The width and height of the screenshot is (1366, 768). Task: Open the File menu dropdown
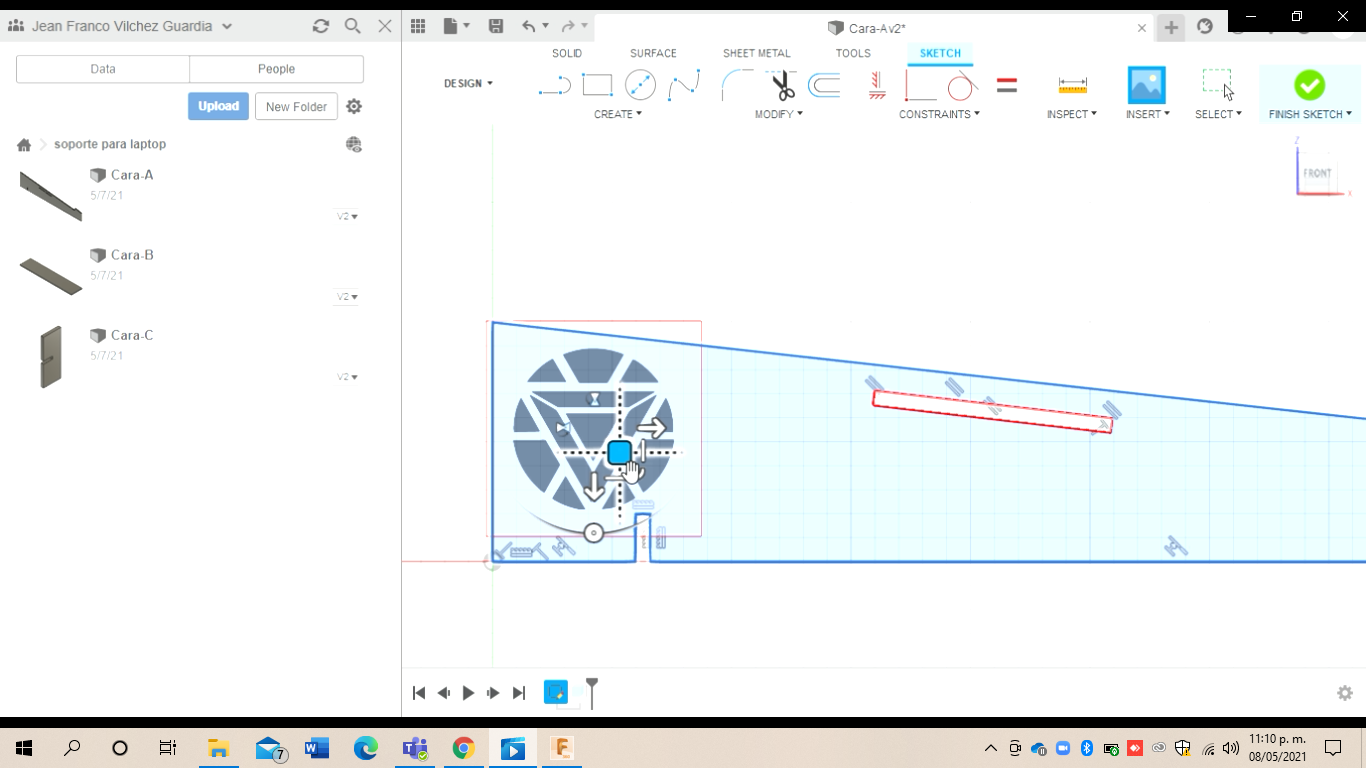coord(456,27)
